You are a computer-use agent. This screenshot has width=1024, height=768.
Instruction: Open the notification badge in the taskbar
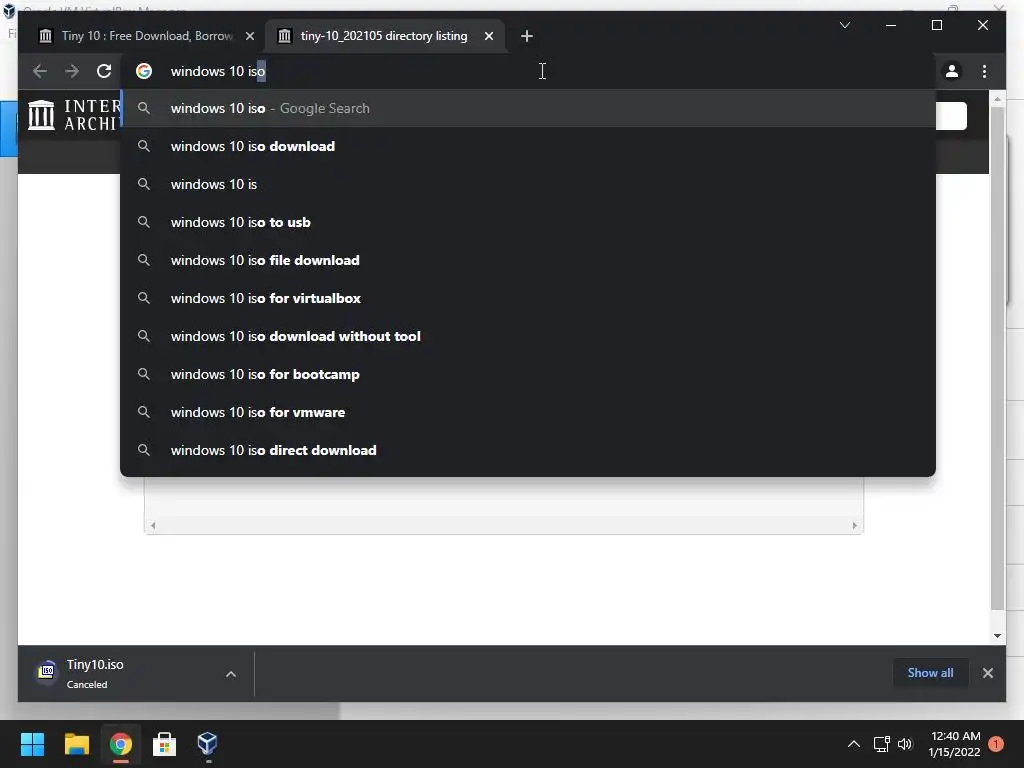tap(996, 744)
